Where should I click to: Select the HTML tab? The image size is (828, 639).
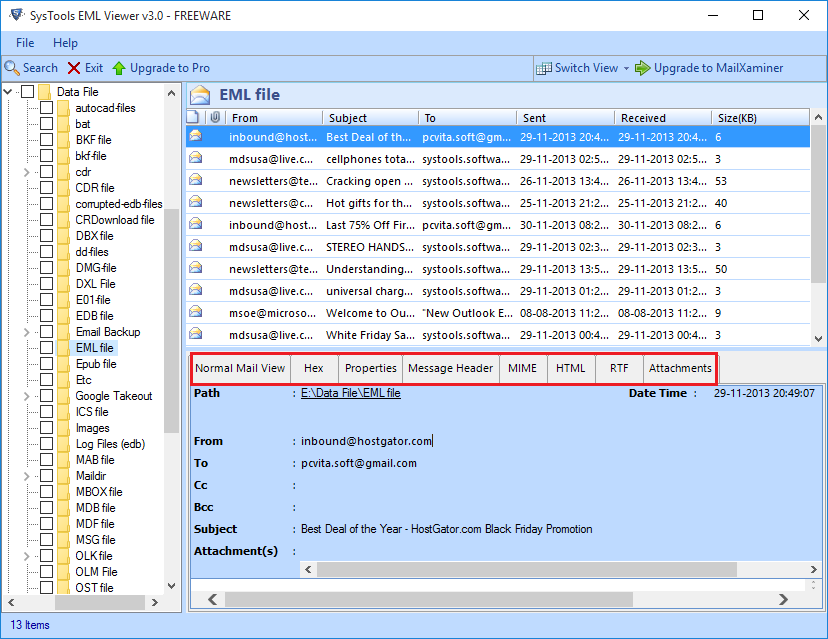coord(570,368)
